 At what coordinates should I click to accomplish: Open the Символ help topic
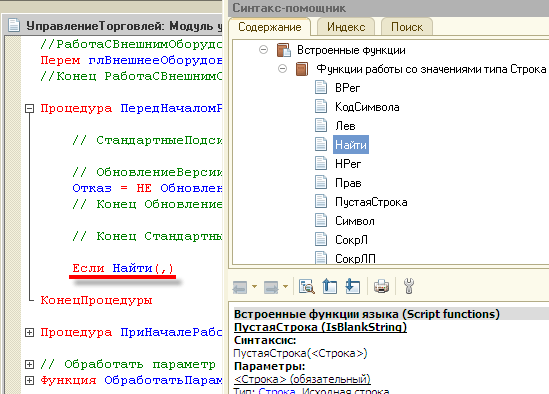point(355,221)
